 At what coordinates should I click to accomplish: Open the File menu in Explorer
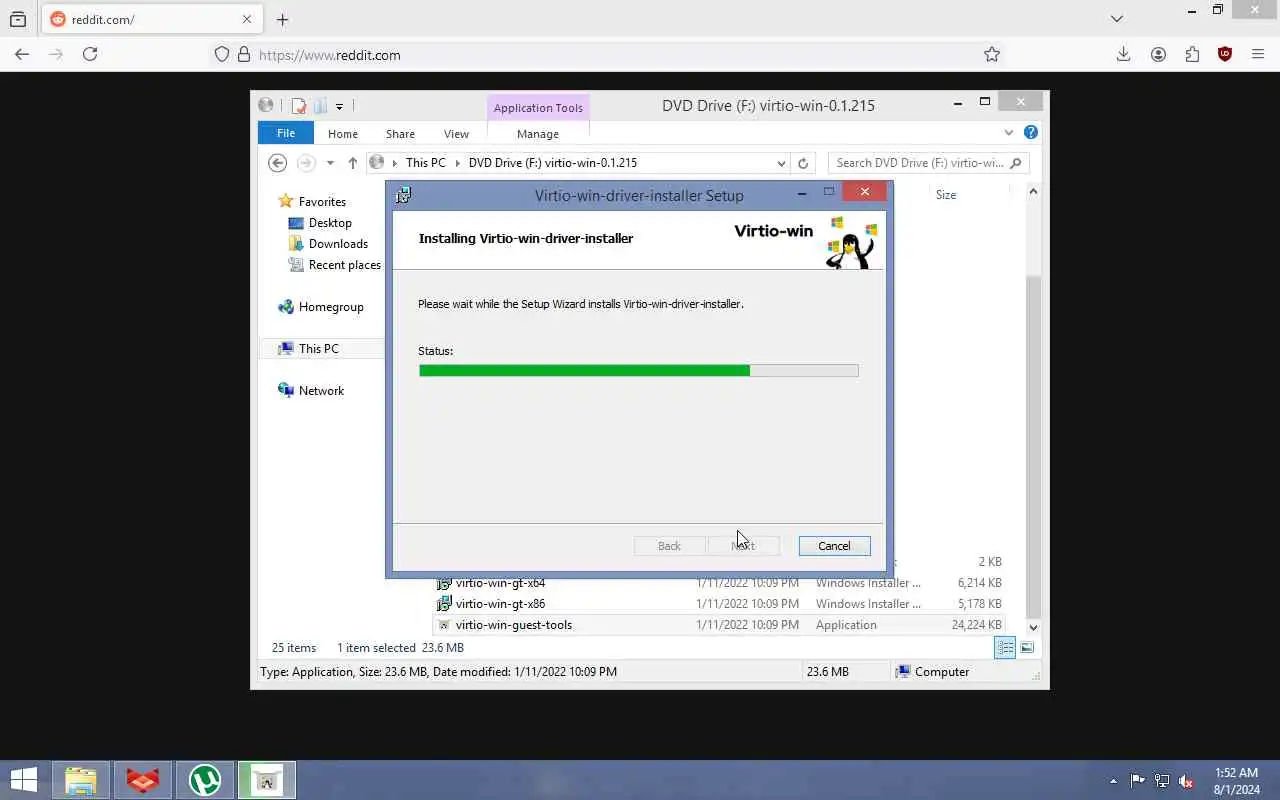(286, 133)
